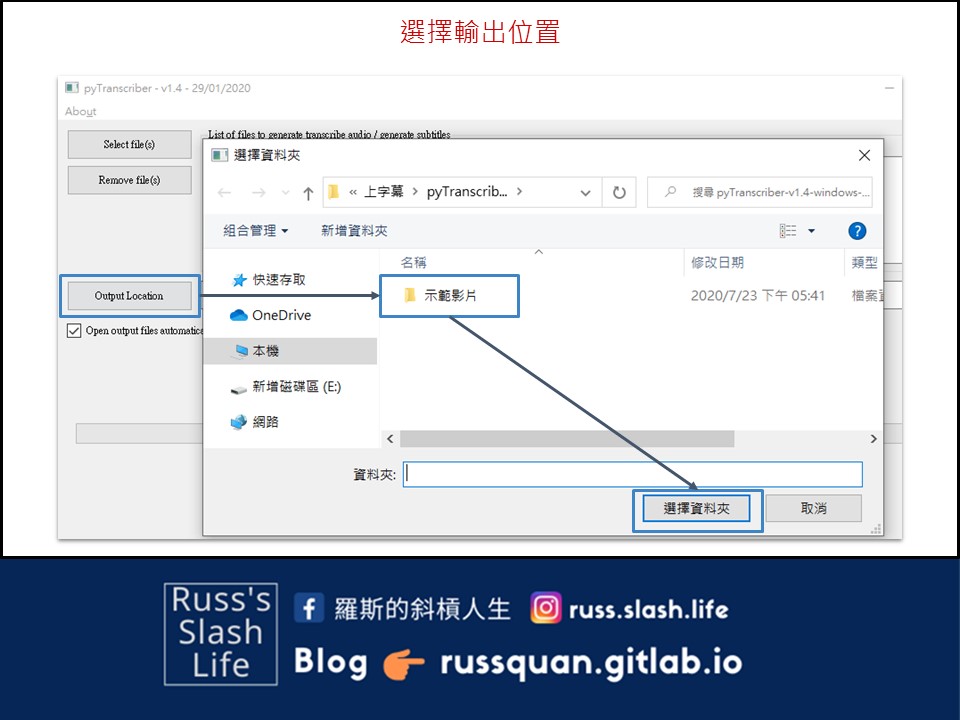Open the About menu
Screen dimensions: 960x720
click(x=81, y=111)
